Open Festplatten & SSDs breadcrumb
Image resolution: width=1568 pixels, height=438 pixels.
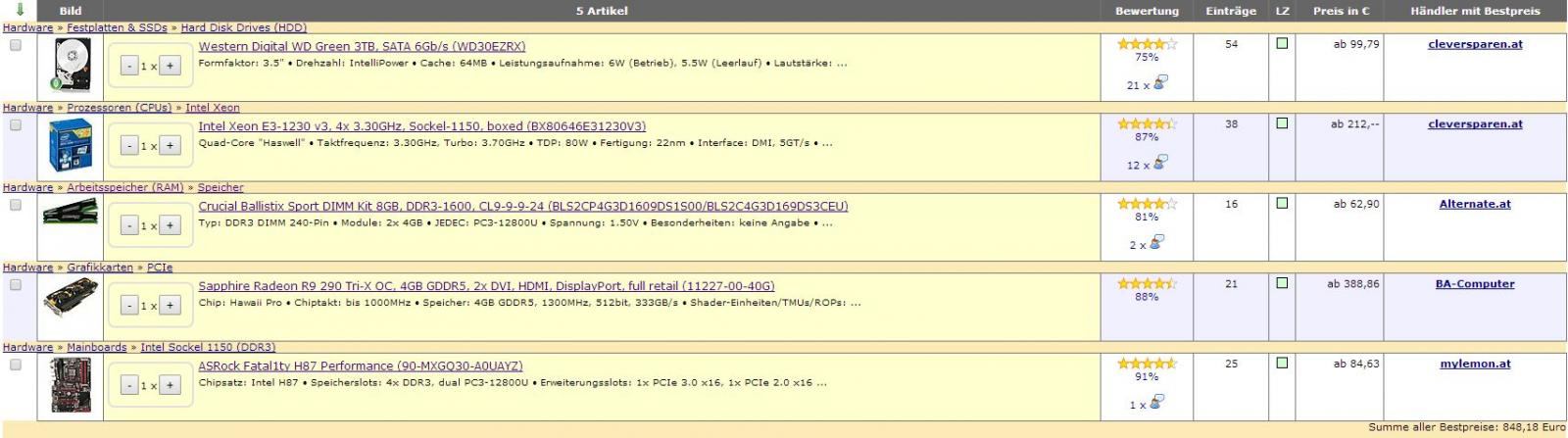click(x=117, y=27)
